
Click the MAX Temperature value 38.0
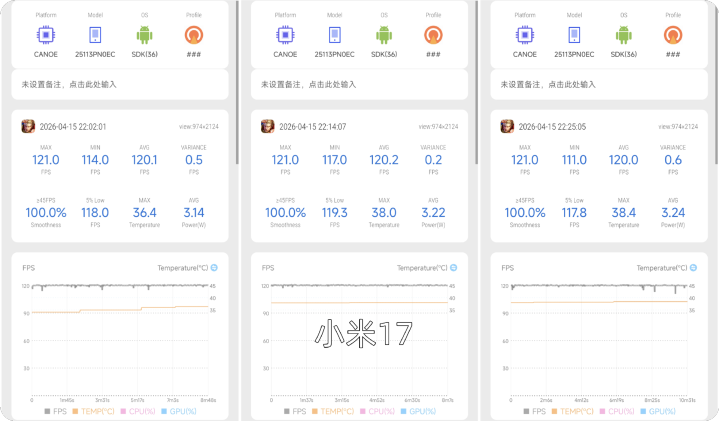(384, 212)
